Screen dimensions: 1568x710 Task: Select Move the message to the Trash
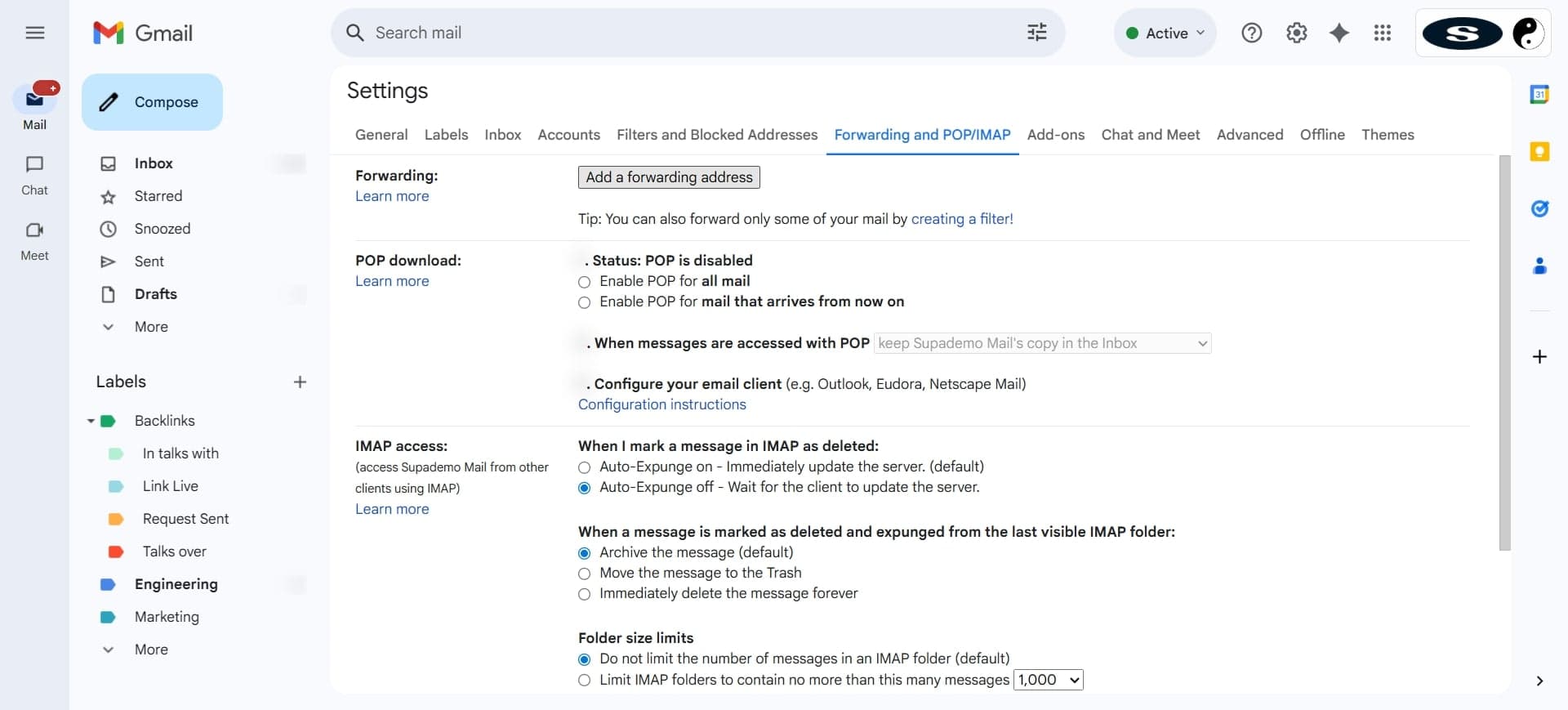584,574
